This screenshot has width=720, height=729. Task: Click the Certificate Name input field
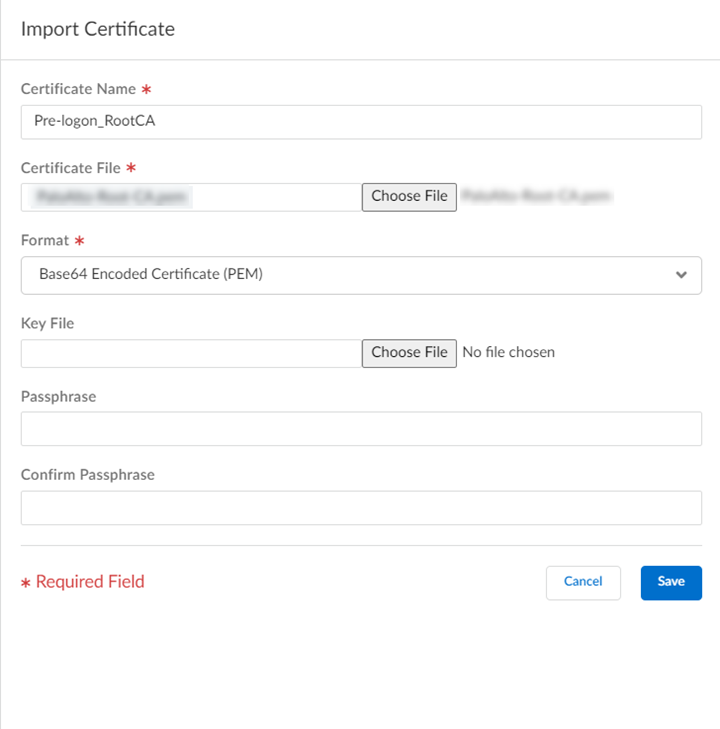(x=360, y=122)
